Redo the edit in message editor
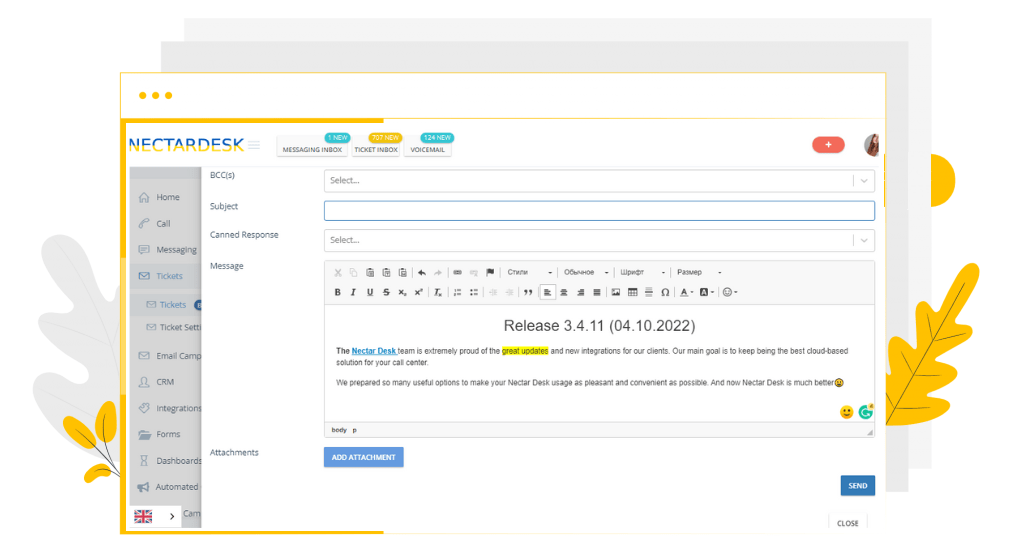1024x551 pixels. [x=438, y=272]
